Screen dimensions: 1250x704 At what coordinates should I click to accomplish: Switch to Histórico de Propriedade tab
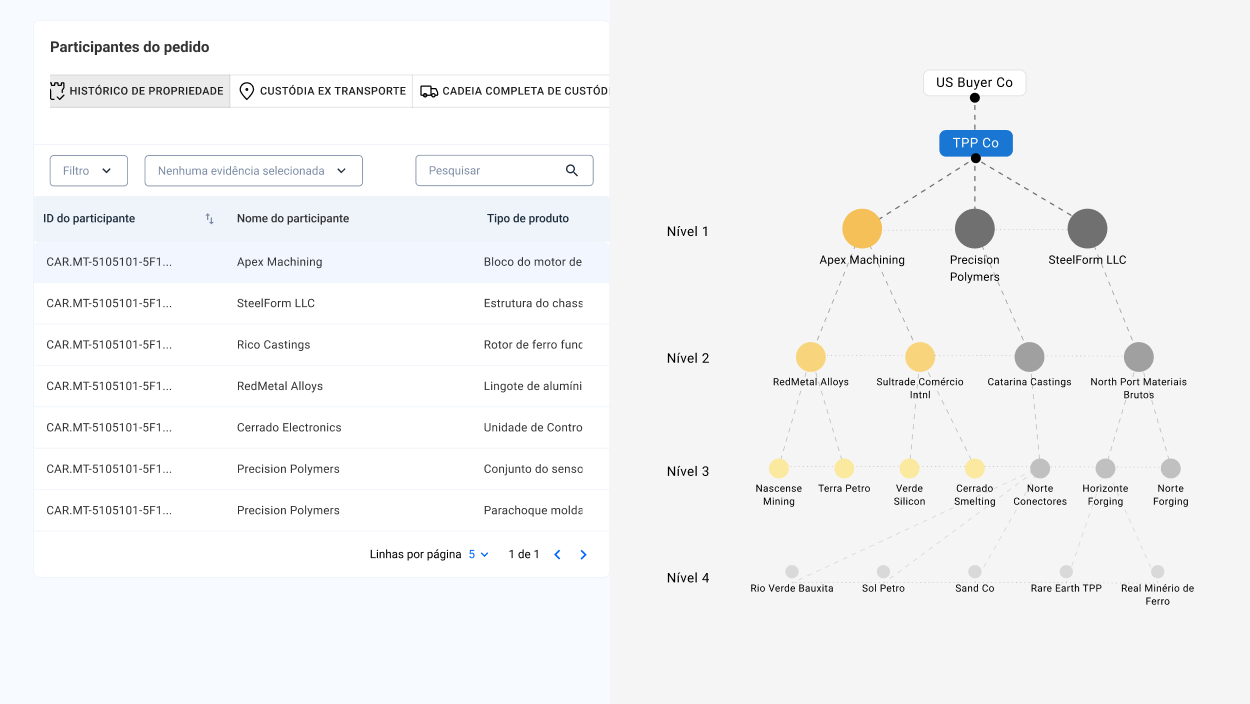coord(140,91)
